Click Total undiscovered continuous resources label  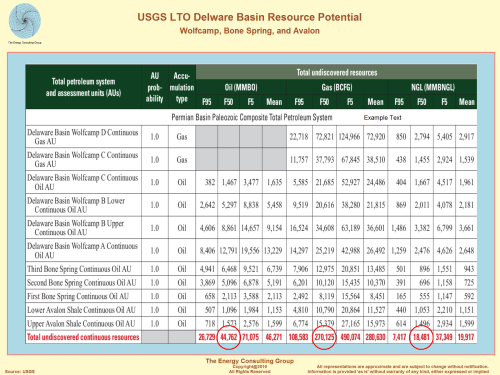click(83, 337)
